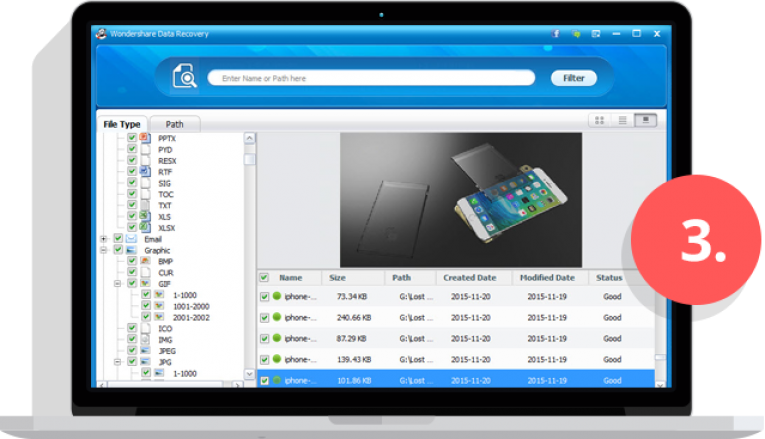Click the BMP file type icon
765x439 pixels.
(145, 261)
